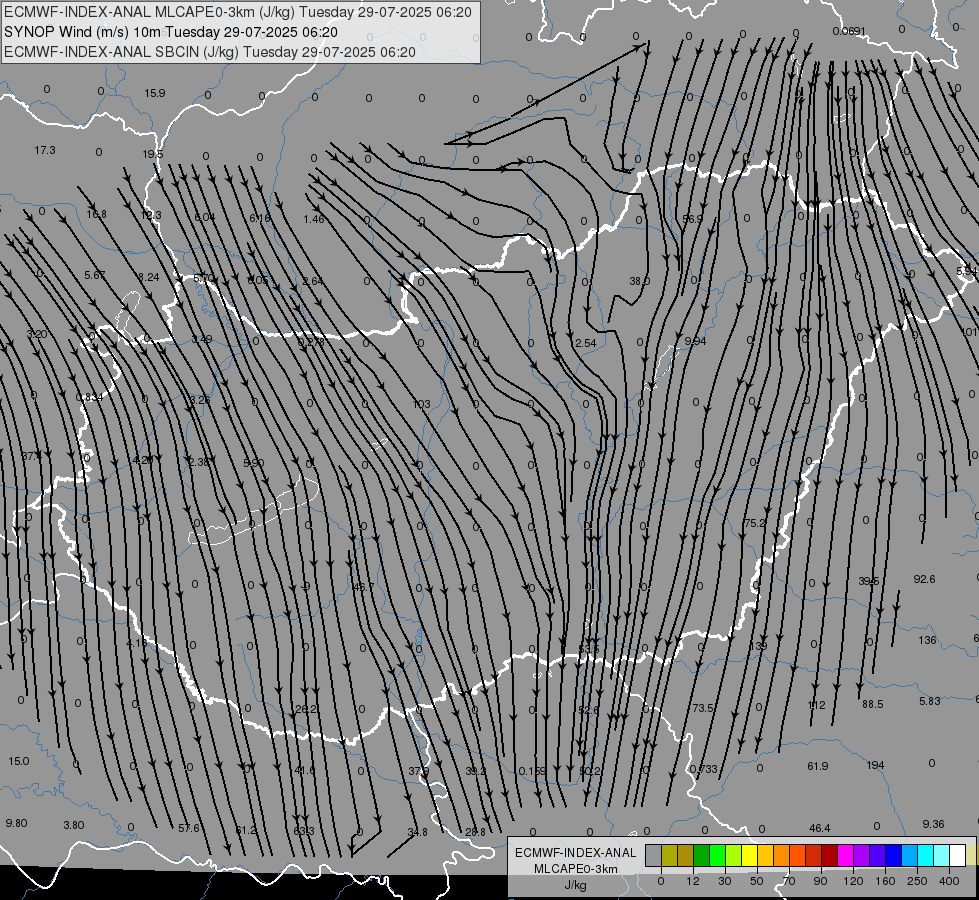Click the map value '61.9'
The image size is (979, 900).
click(818, 766)
